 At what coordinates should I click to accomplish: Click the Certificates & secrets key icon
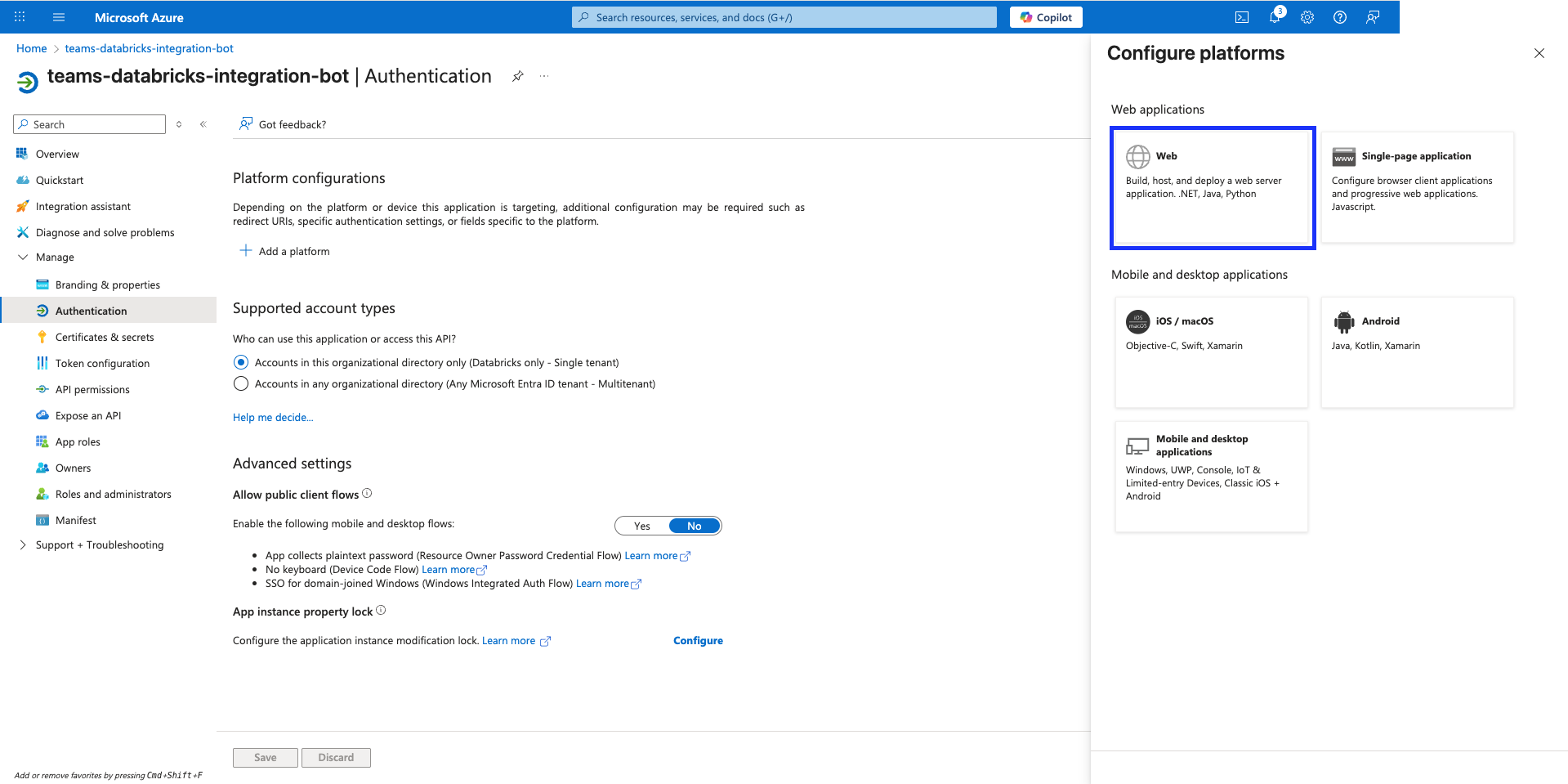[42, 337]
